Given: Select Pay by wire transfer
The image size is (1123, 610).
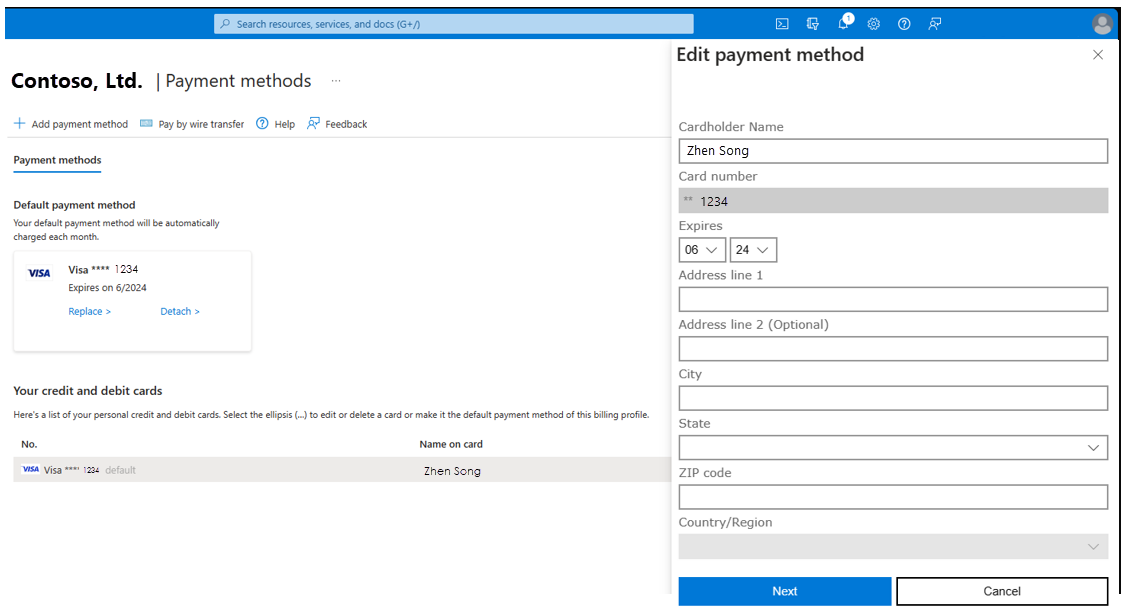Looking at the screenshot, I should pyautogui.click(x=192, y=124).
